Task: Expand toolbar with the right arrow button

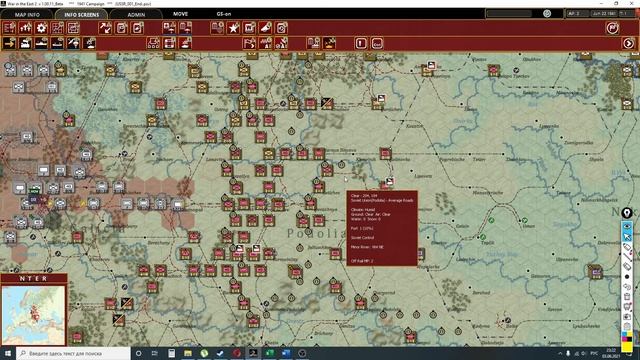Action: pyautogui.click(x=629, y=43)
